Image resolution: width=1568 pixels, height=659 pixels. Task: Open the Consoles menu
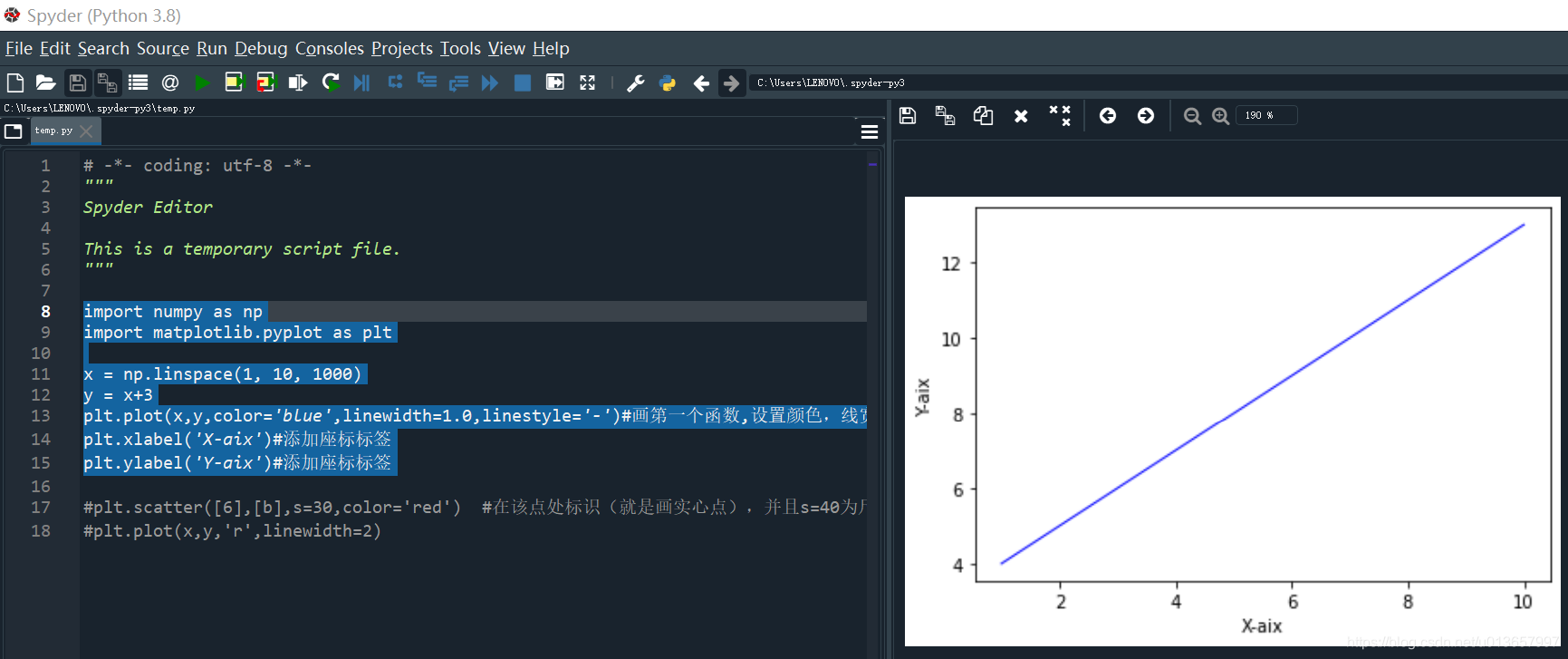click(330, 48)
